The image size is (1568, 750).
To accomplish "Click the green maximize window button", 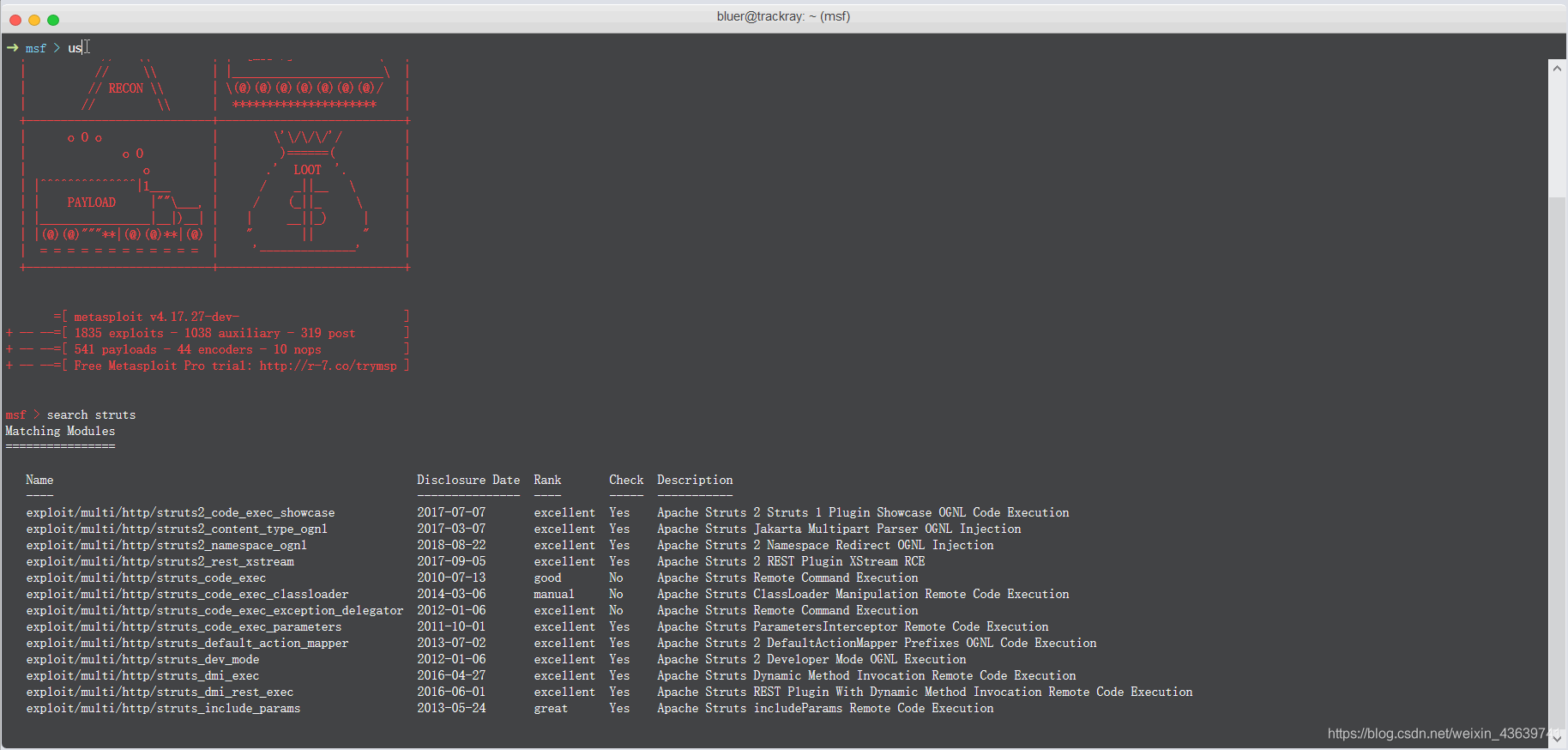I will [53, 20].
